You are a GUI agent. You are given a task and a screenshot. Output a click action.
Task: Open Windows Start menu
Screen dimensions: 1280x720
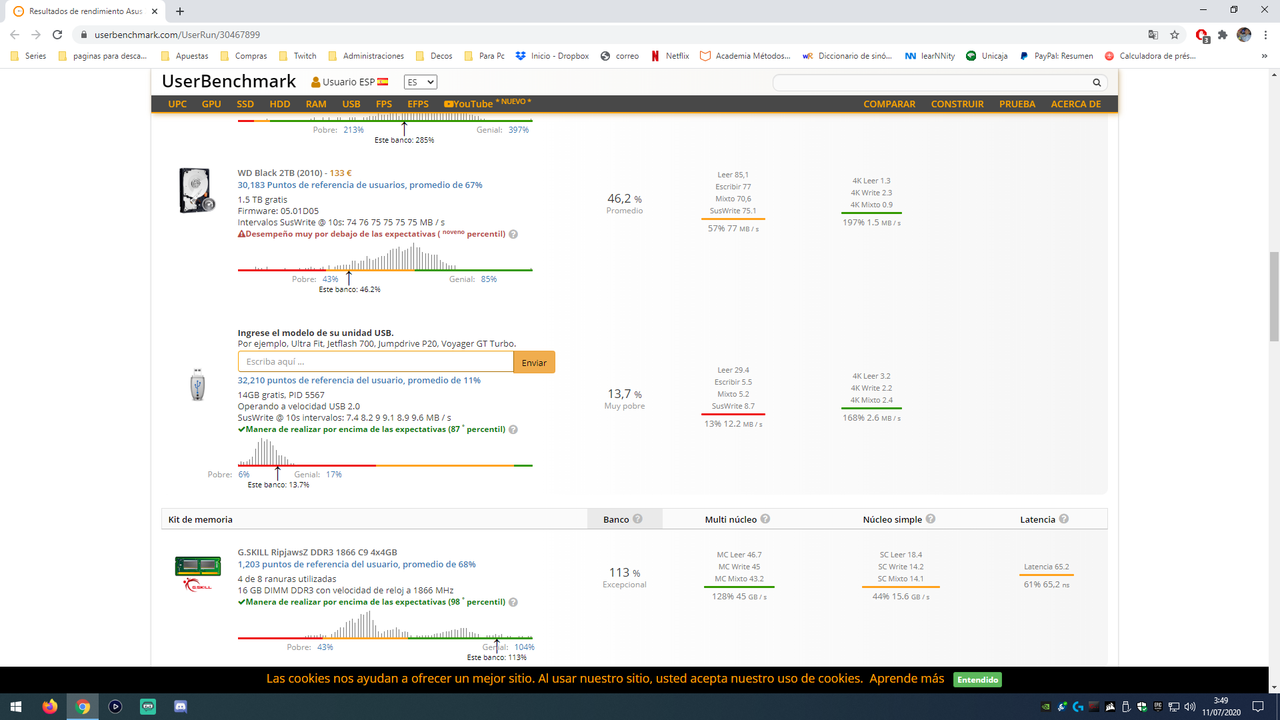pyautogui.click(x=16, y=706)
